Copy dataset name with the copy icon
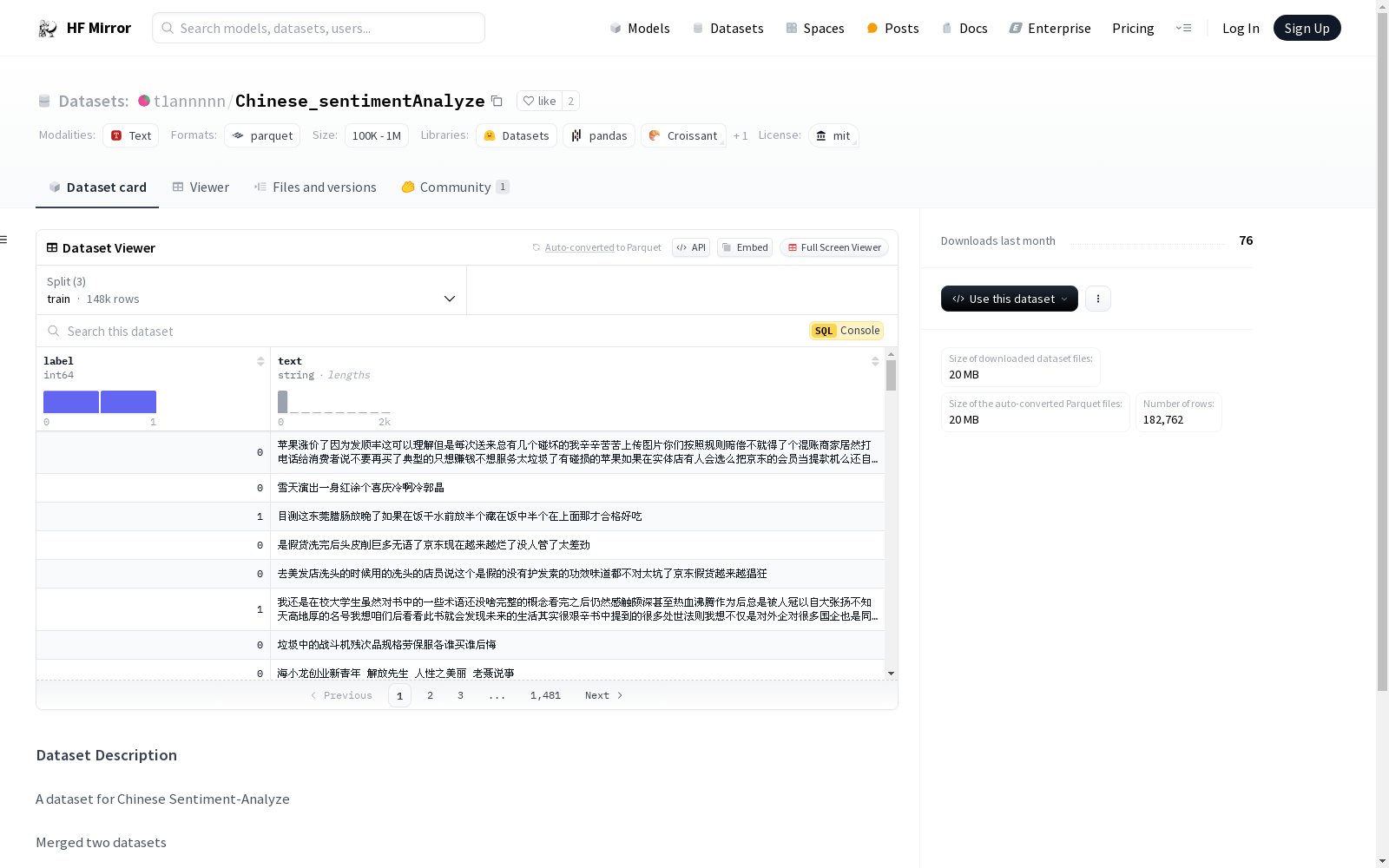This screenshot has width=1389, height=868. pyautogui.click(x=497, y=101)
